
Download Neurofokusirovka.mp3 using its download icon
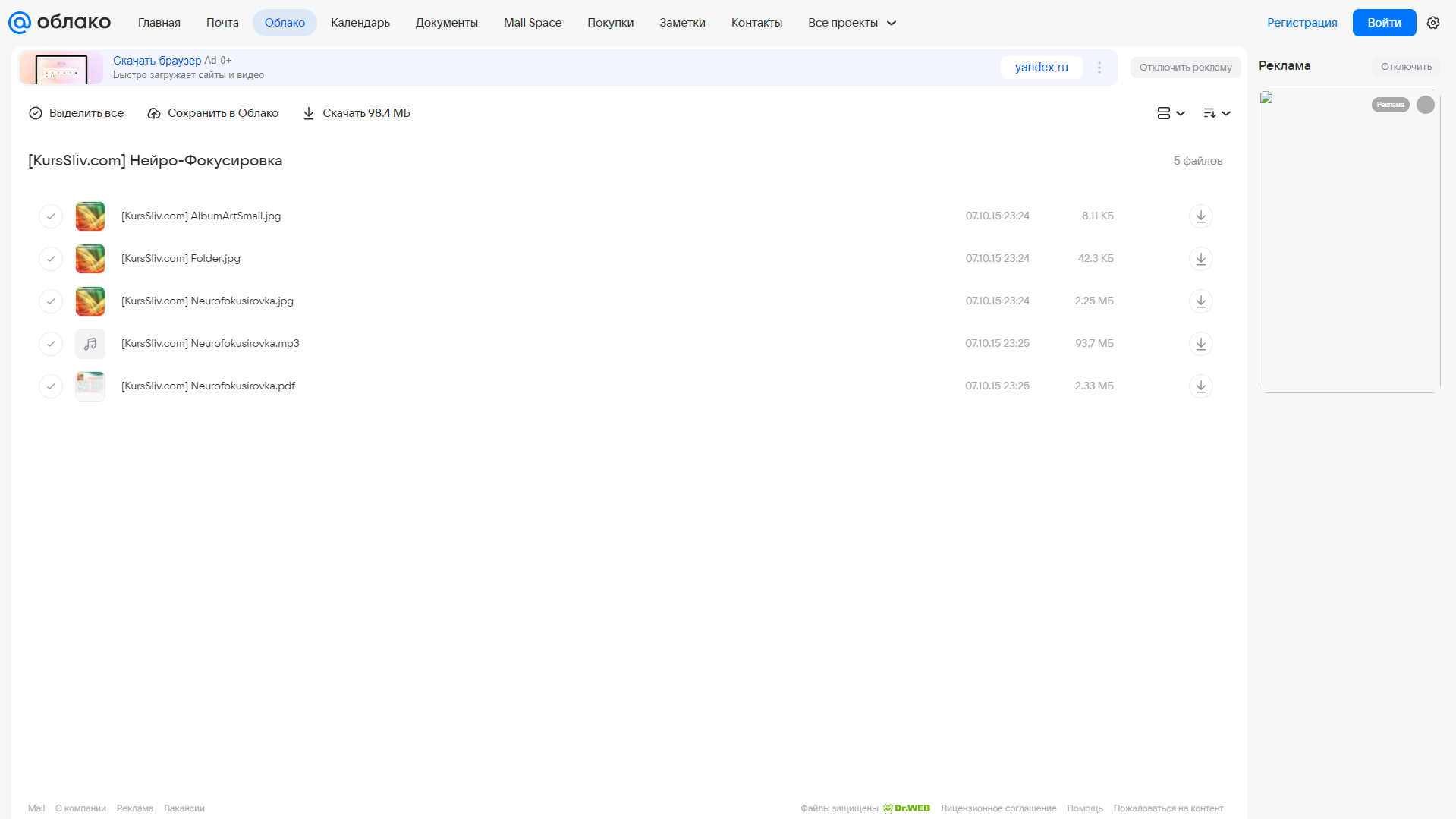[x=1200, y=344]
